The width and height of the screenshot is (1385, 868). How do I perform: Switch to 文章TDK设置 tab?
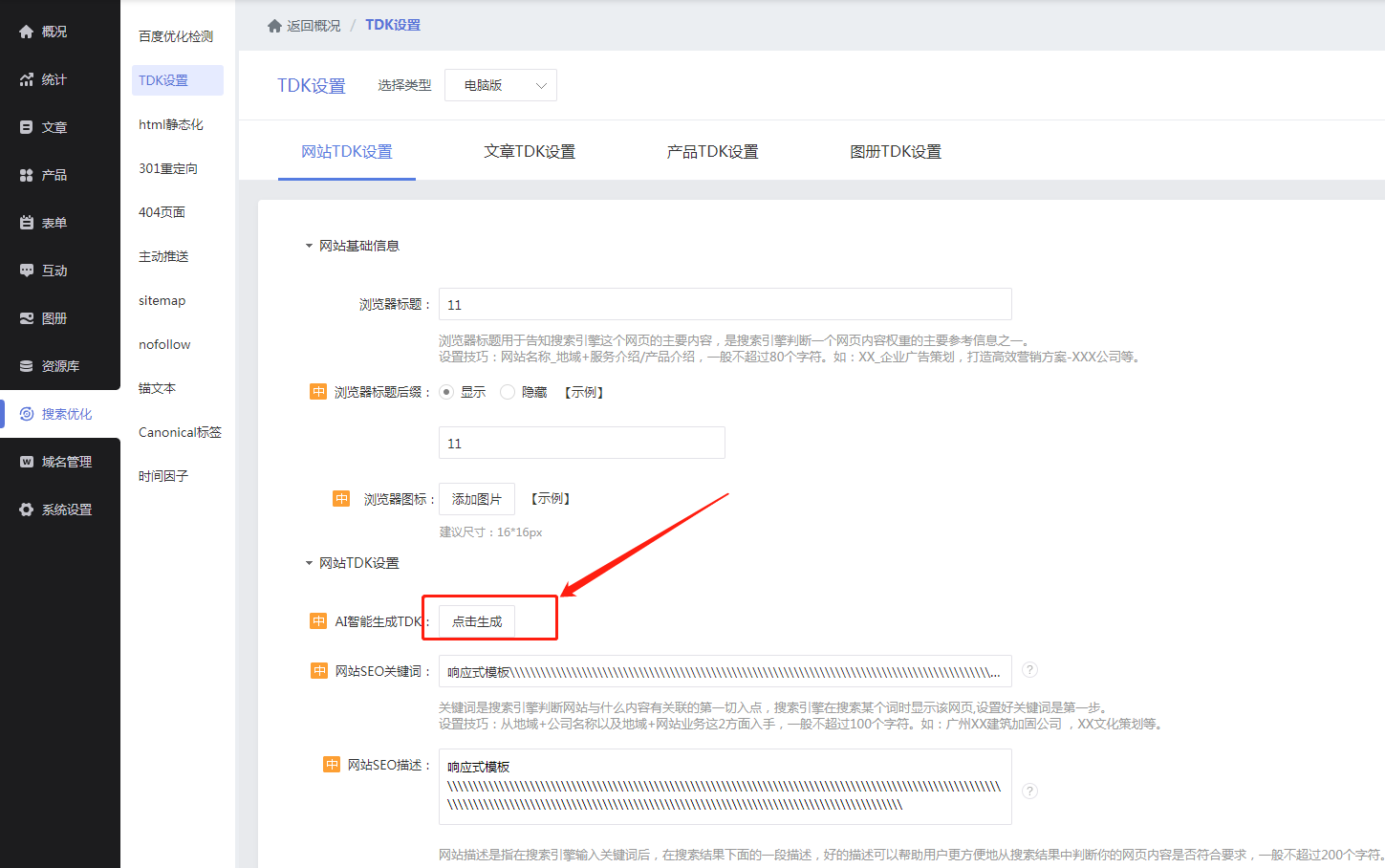point(530,152)
